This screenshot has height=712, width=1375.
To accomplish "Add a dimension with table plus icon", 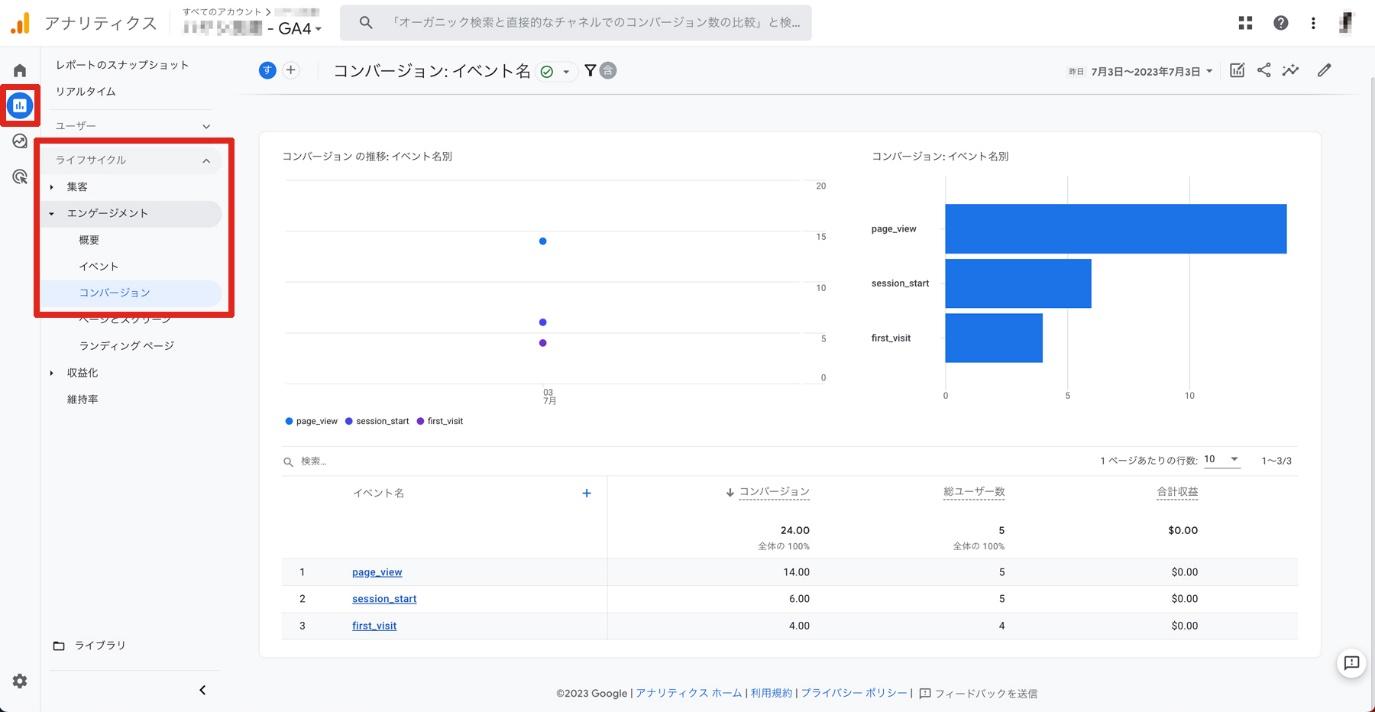I will point(587,493).
